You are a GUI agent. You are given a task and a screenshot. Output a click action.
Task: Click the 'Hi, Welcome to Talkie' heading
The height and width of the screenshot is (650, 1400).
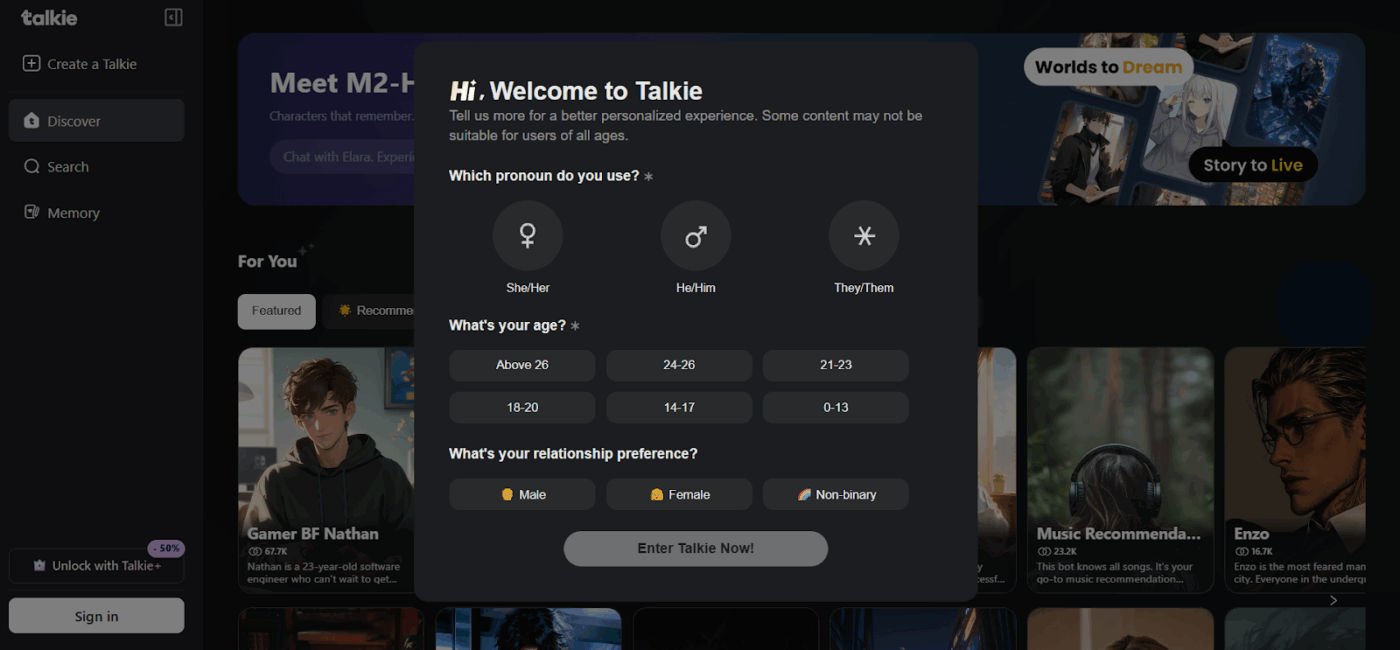click(x=576, y=91)
